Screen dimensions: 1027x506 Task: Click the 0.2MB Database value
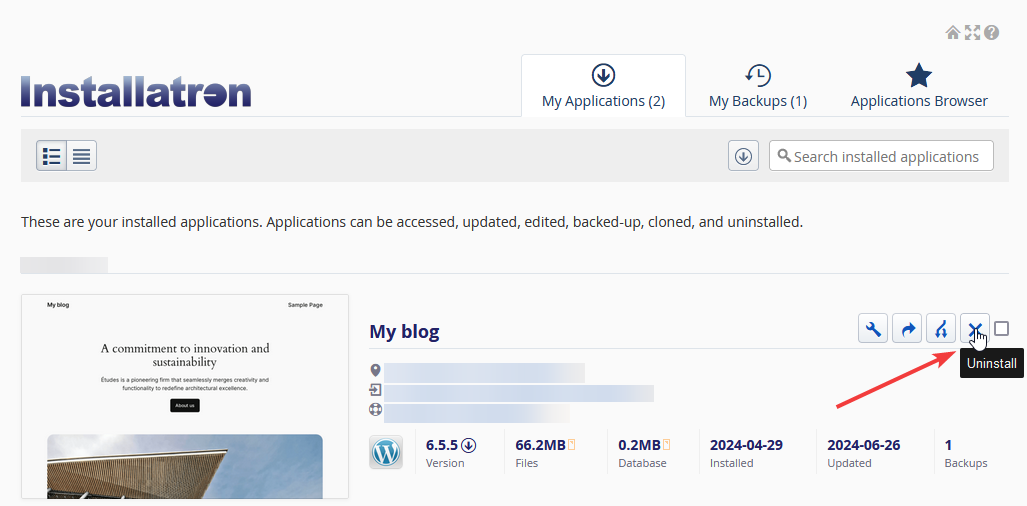point(639,445)
